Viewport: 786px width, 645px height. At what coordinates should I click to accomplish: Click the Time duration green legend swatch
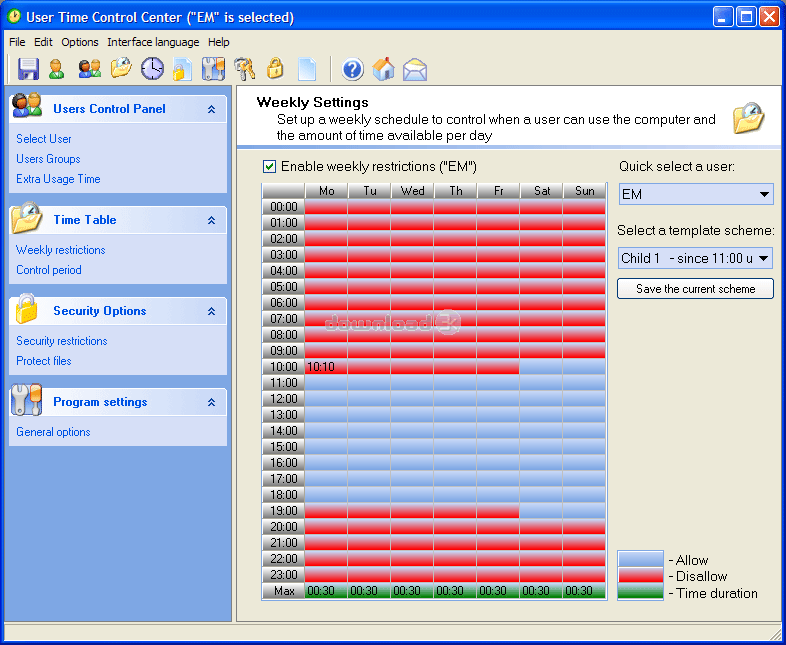coord(641,591)
